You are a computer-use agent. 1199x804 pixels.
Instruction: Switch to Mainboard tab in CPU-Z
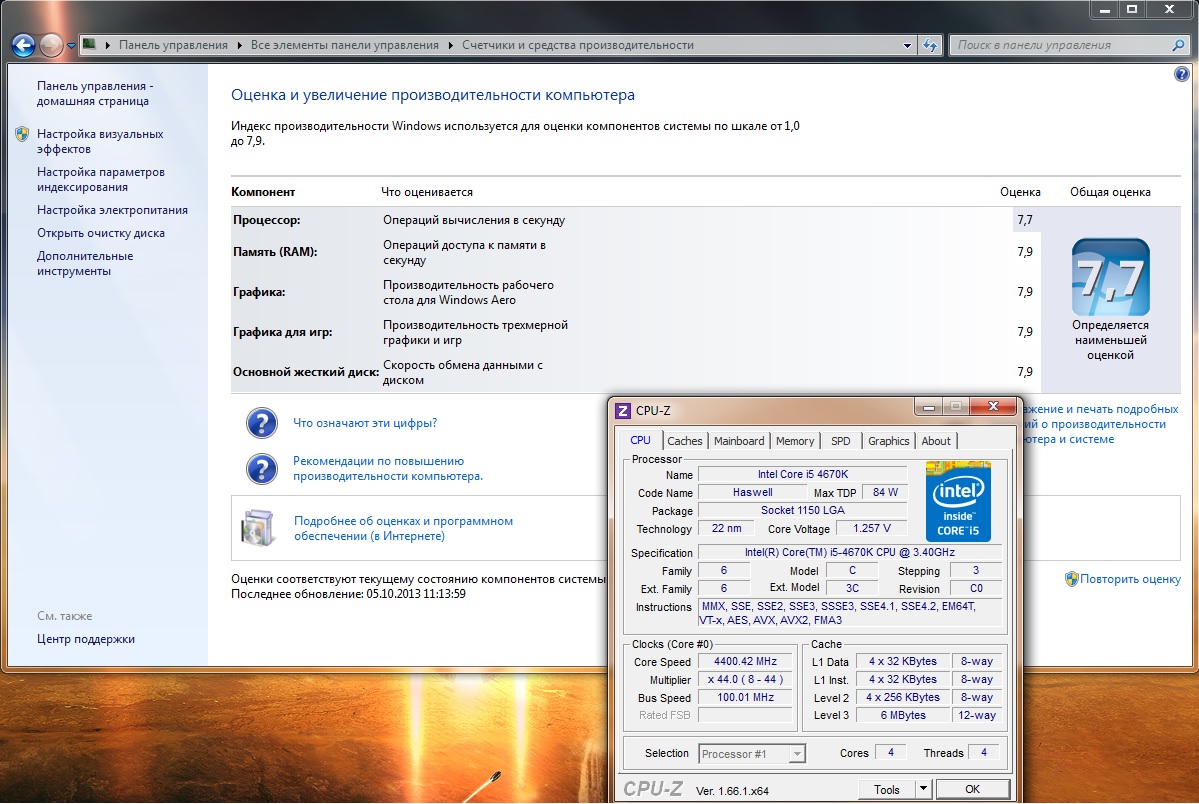[739, 441]
